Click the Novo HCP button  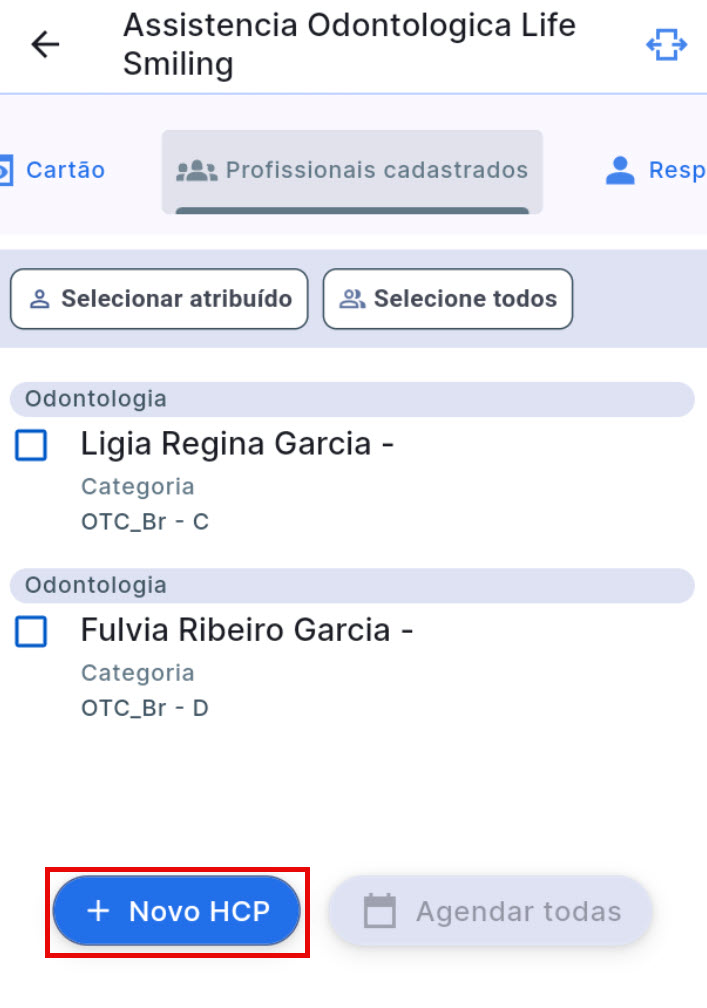(x=177, y=911)
